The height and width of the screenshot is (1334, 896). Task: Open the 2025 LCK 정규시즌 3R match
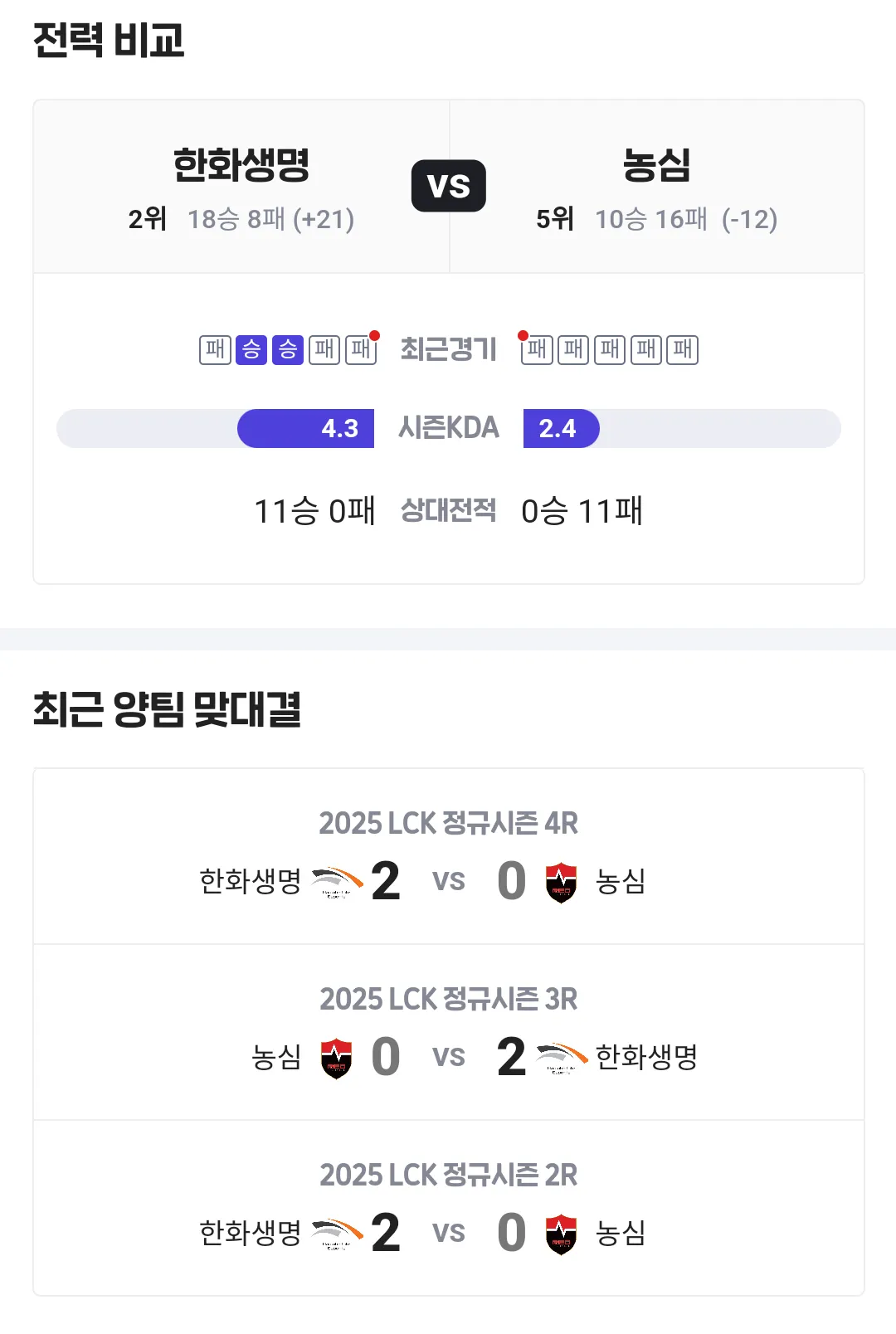449,1032
